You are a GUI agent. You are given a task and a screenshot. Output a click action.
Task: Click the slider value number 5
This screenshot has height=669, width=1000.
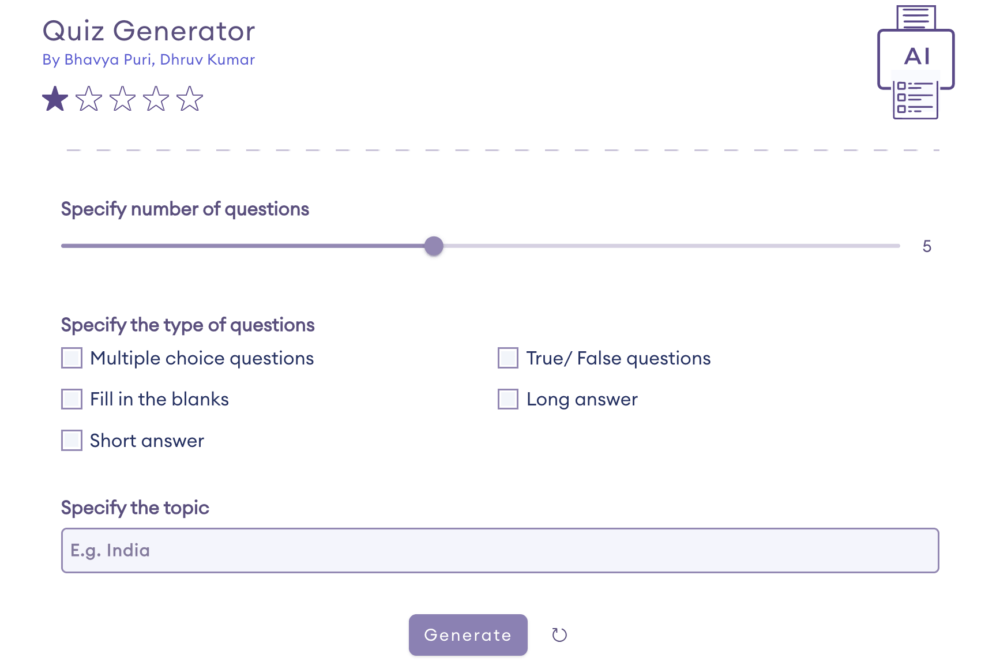(927, 246)
